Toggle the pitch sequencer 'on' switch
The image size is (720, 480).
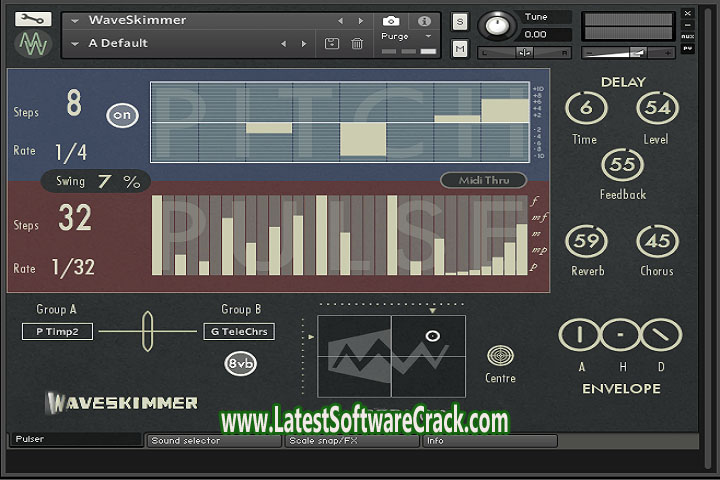(x=123, y=116)
